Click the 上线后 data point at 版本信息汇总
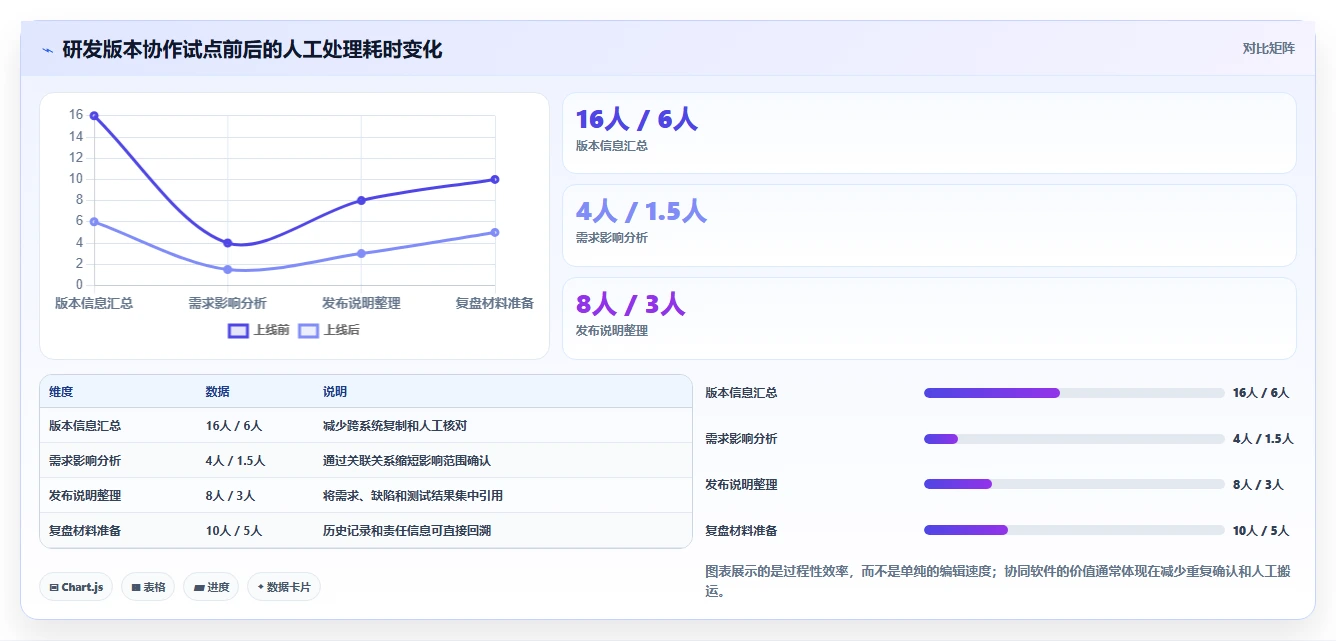The height and width of the screenshot is (641, 1336). click(94, 222)
